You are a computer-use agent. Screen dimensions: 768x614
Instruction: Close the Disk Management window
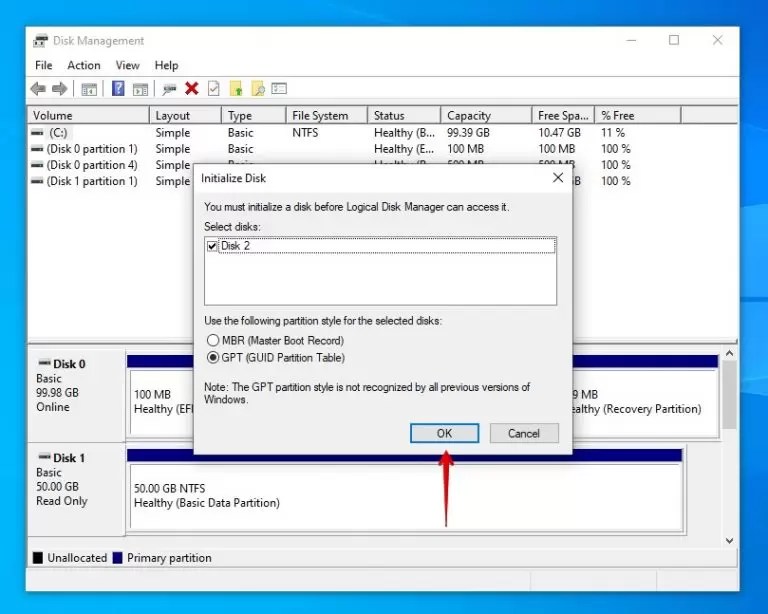(x=718, y=40)
